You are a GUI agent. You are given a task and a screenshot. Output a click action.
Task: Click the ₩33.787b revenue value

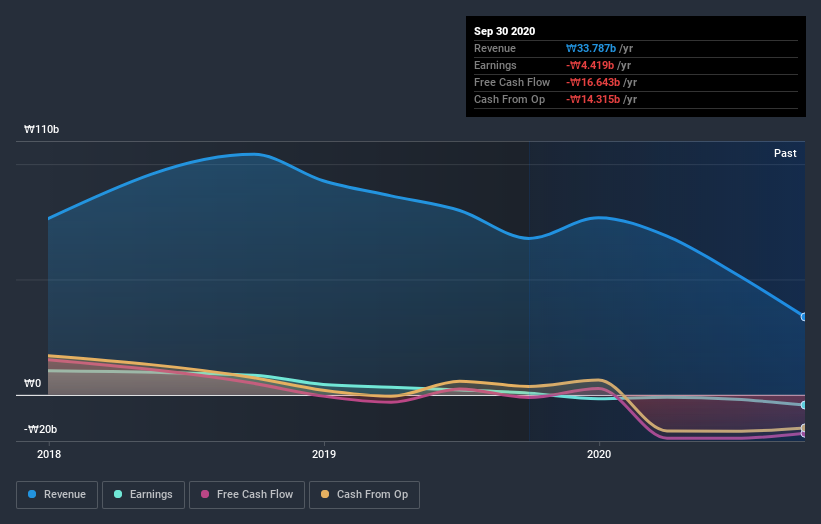591,48
